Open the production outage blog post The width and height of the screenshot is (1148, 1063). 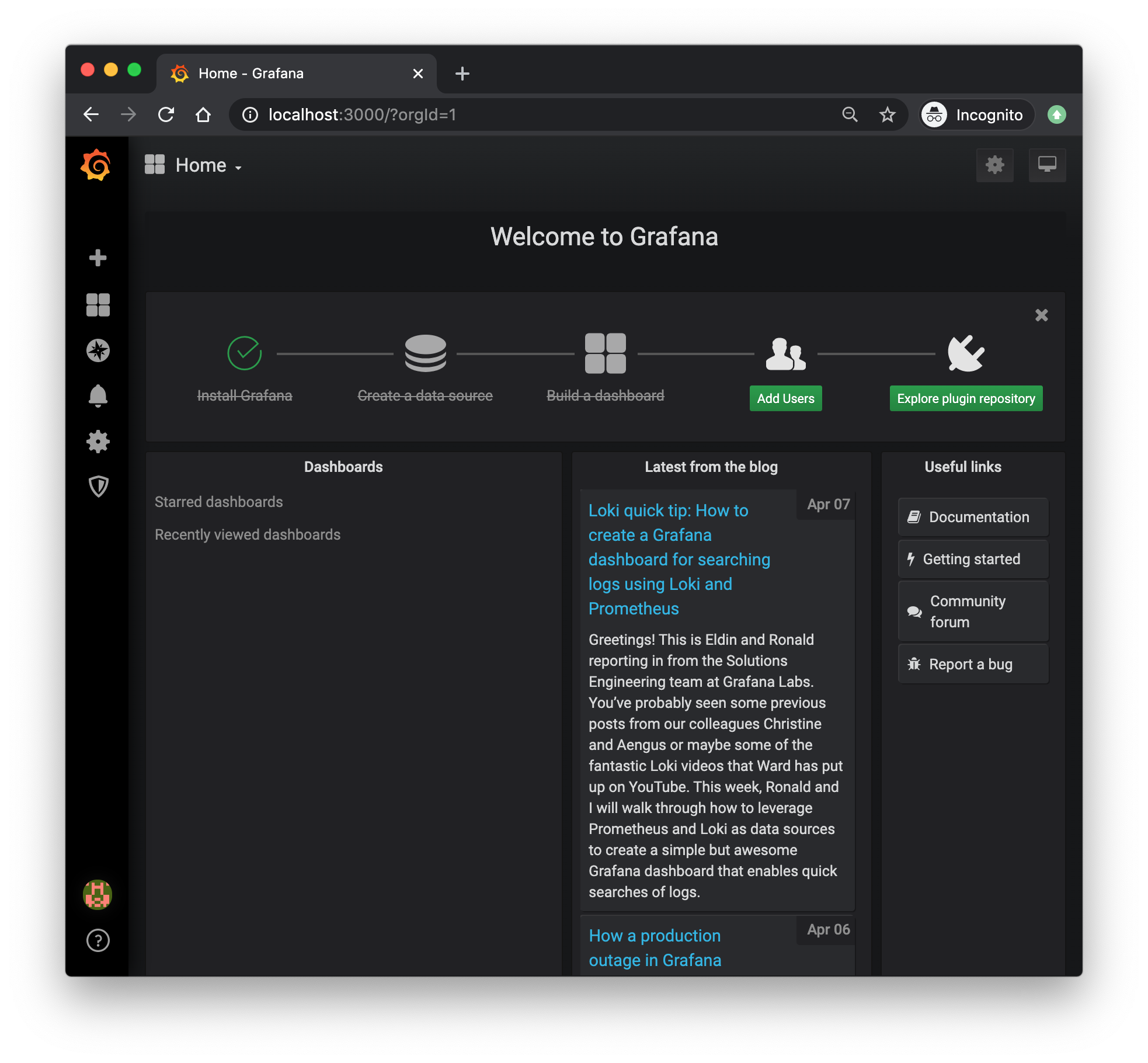click(655, 948)
